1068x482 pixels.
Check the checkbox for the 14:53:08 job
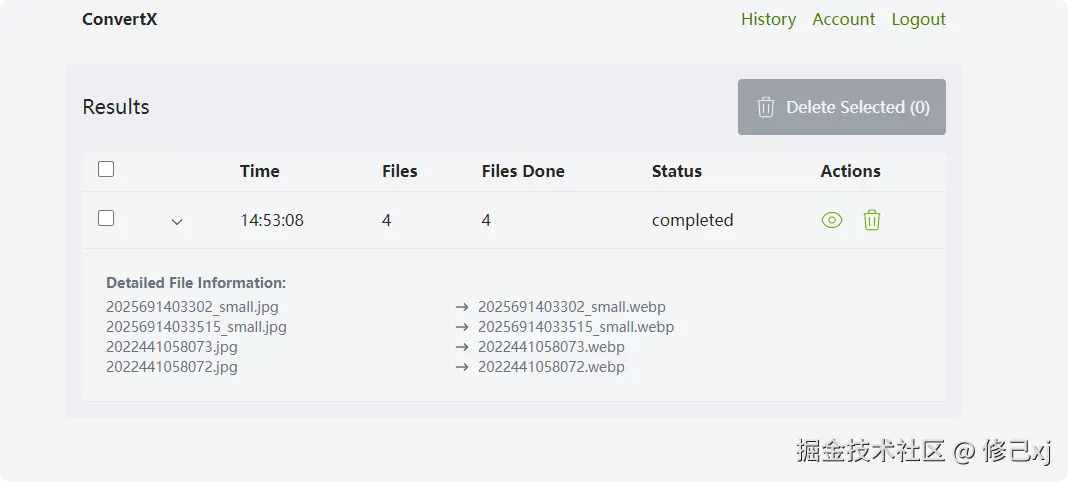(x=106, y=218)
